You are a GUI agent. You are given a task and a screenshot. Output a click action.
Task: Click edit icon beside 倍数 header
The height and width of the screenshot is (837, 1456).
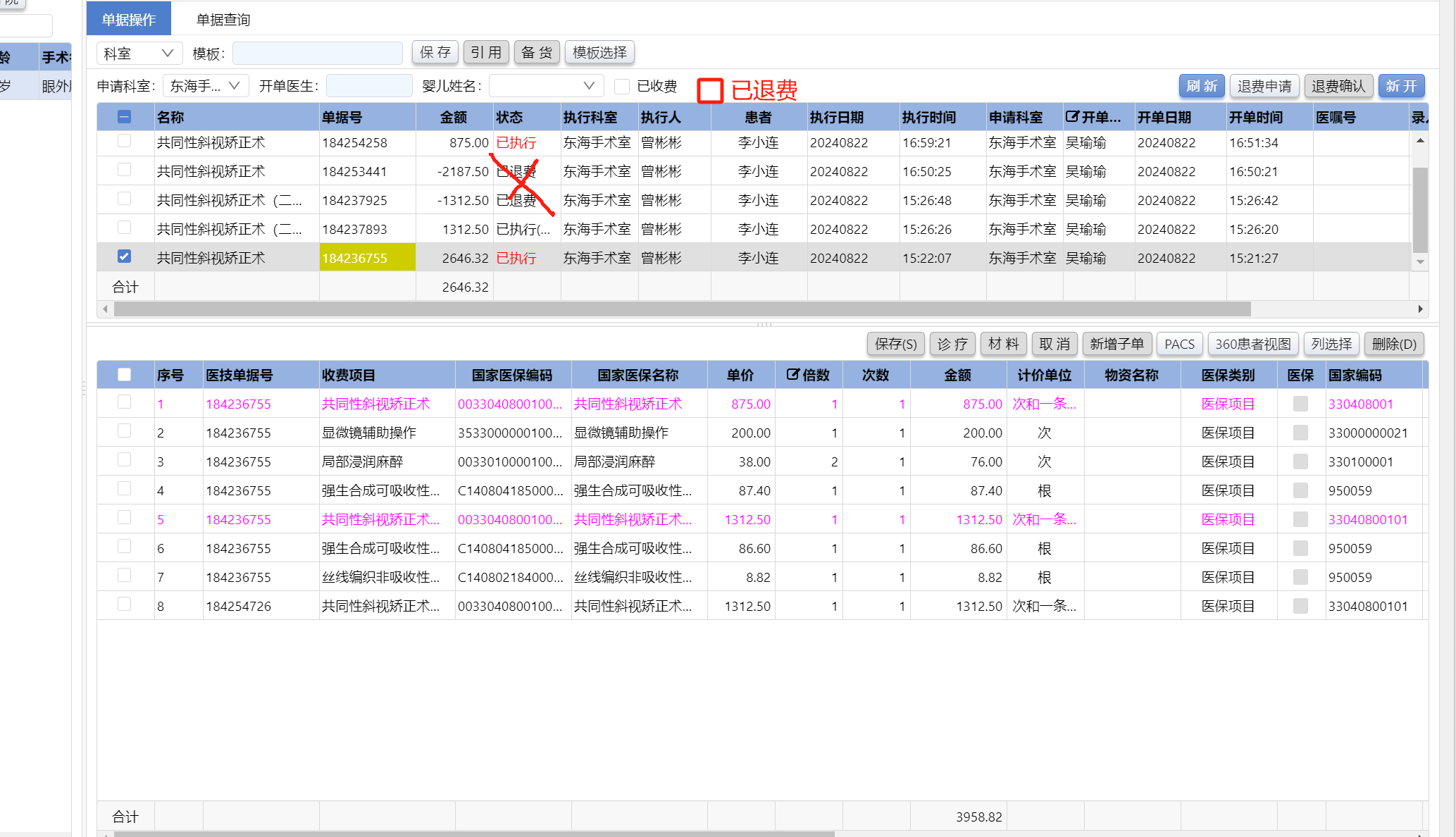click(792, 375)
